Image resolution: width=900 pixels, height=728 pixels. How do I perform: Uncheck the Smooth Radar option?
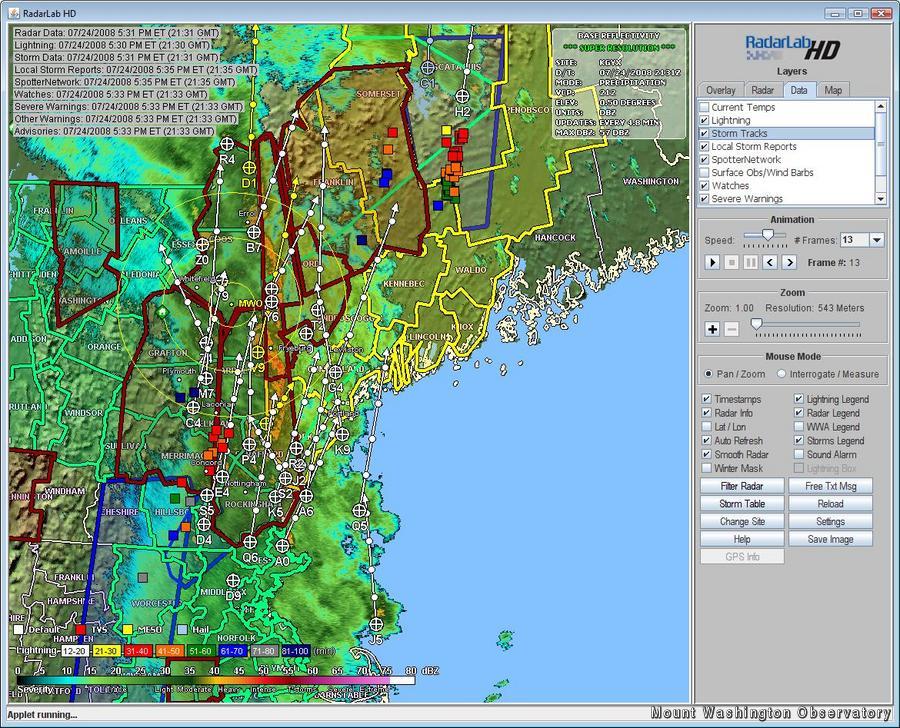[x=705, y=454]
